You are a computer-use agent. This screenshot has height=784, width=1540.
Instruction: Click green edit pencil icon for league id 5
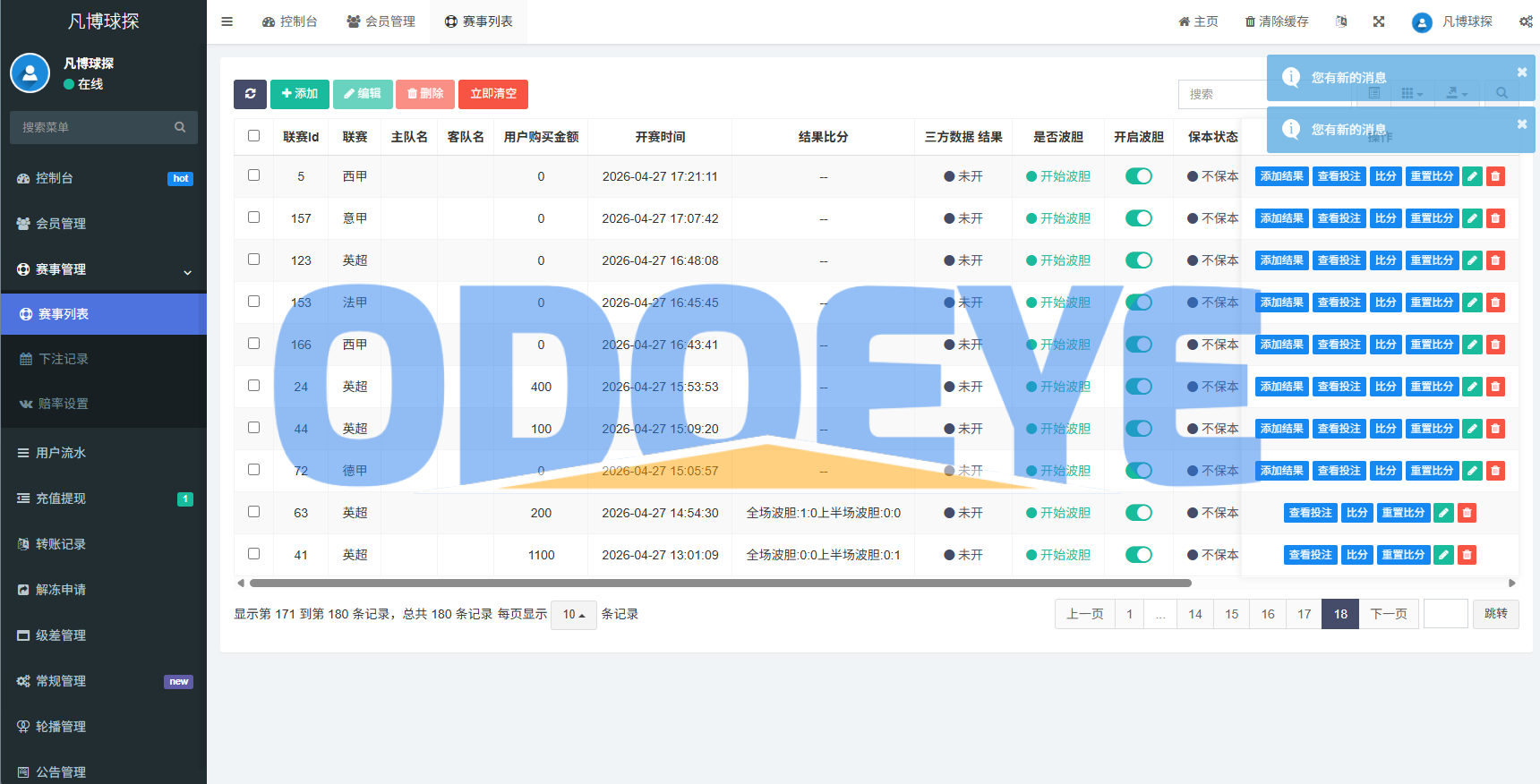click(x=1472, y=176)
